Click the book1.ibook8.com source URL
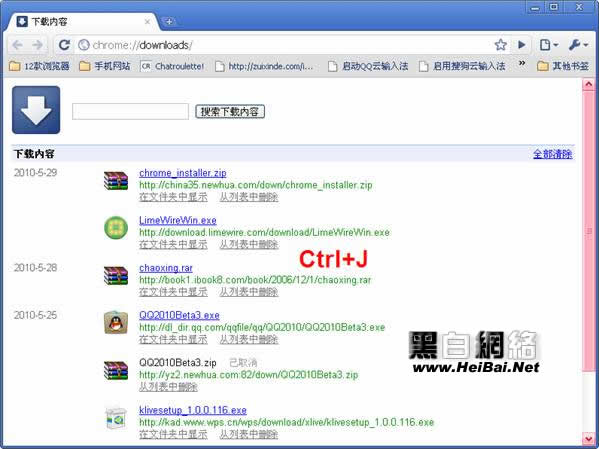This screenshot has height=449, width=599. [x=255, y=280]
